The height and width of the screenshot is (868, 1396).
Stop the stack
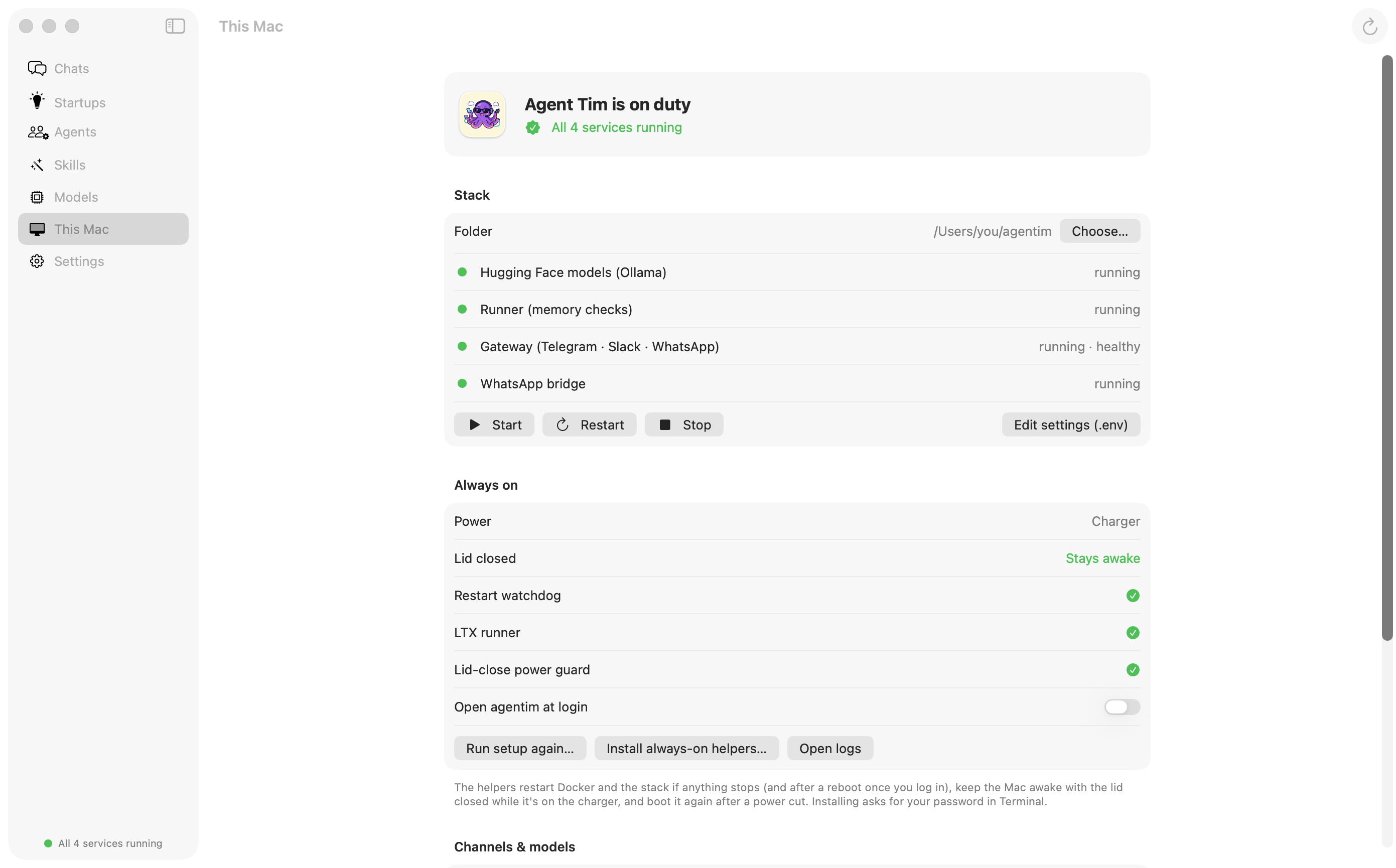tap(684, 425)
